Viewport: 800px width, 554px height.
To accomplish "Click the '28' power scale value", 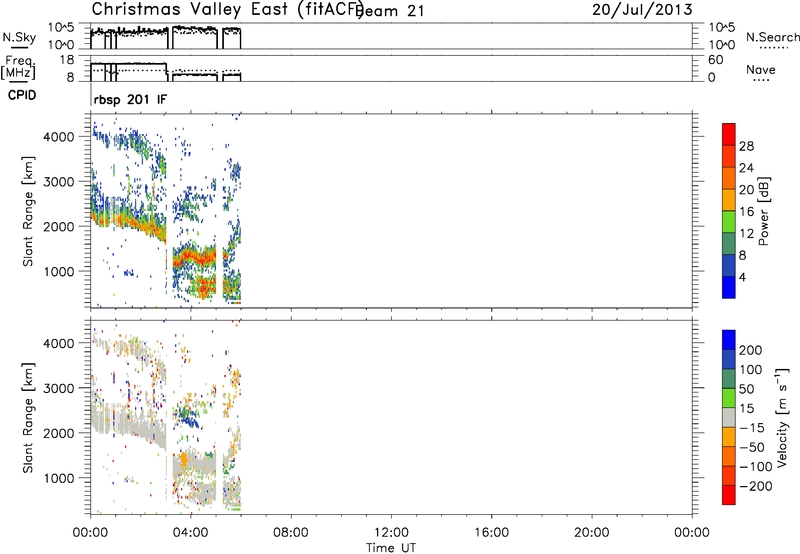I will point(746,146).
